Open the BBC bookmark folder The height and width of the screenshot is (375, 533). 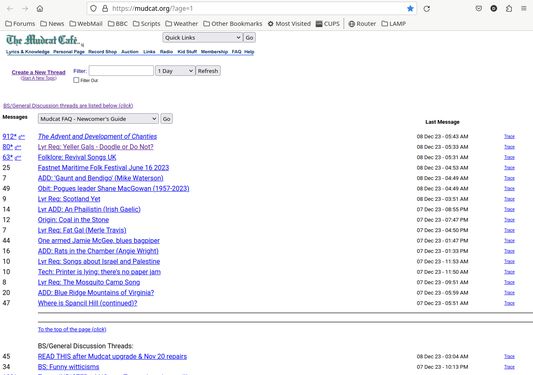118,23
